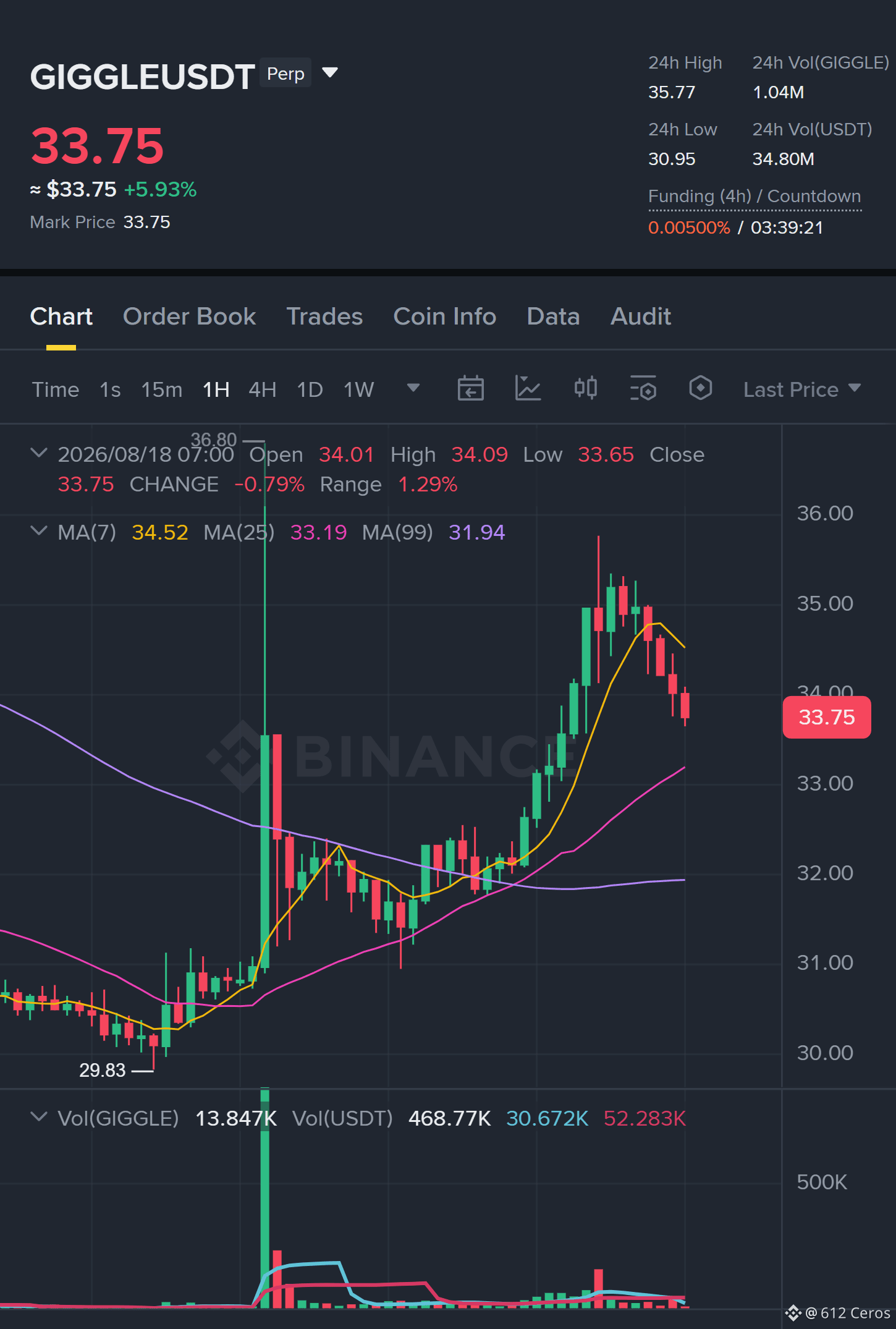Click the 24h Vol(GIGGLE) 1.04M value
Image resolution: width=896 pixels, height=1329 pixels.
coord(778,92)
